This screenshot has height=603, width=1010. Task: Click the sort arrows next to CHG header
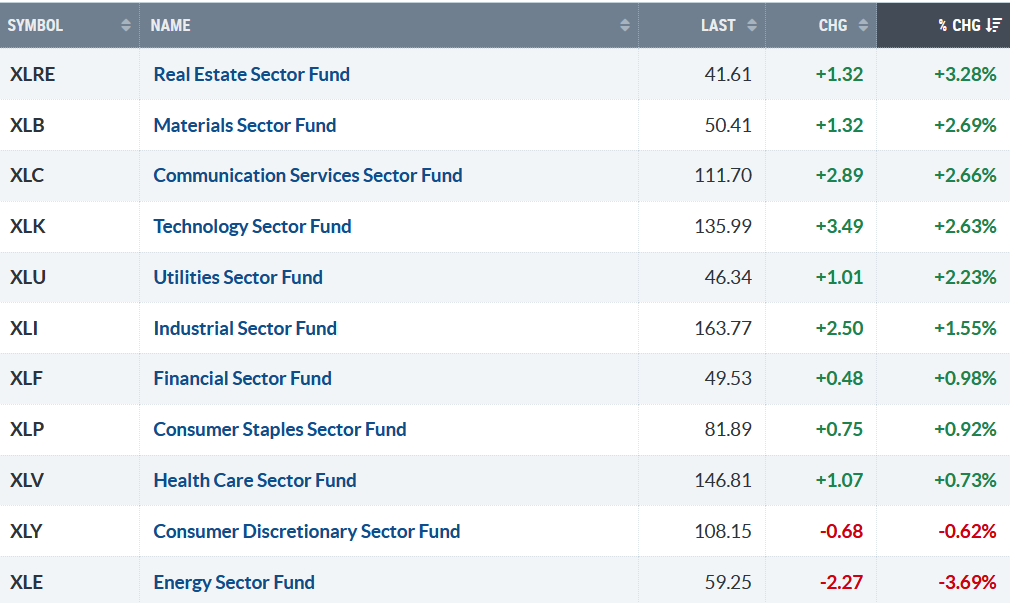pyautogui.click(x=863, y=26)
